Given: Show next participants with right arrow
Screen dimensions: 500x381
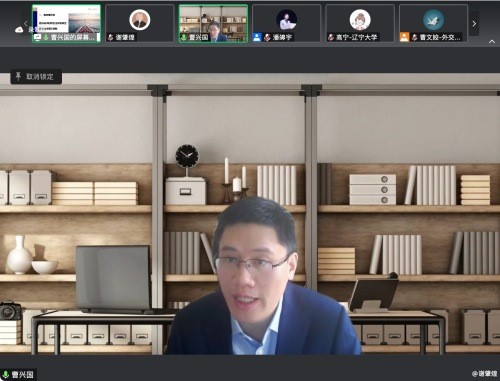Looking at the screenshot, I should tap(474, 24).
